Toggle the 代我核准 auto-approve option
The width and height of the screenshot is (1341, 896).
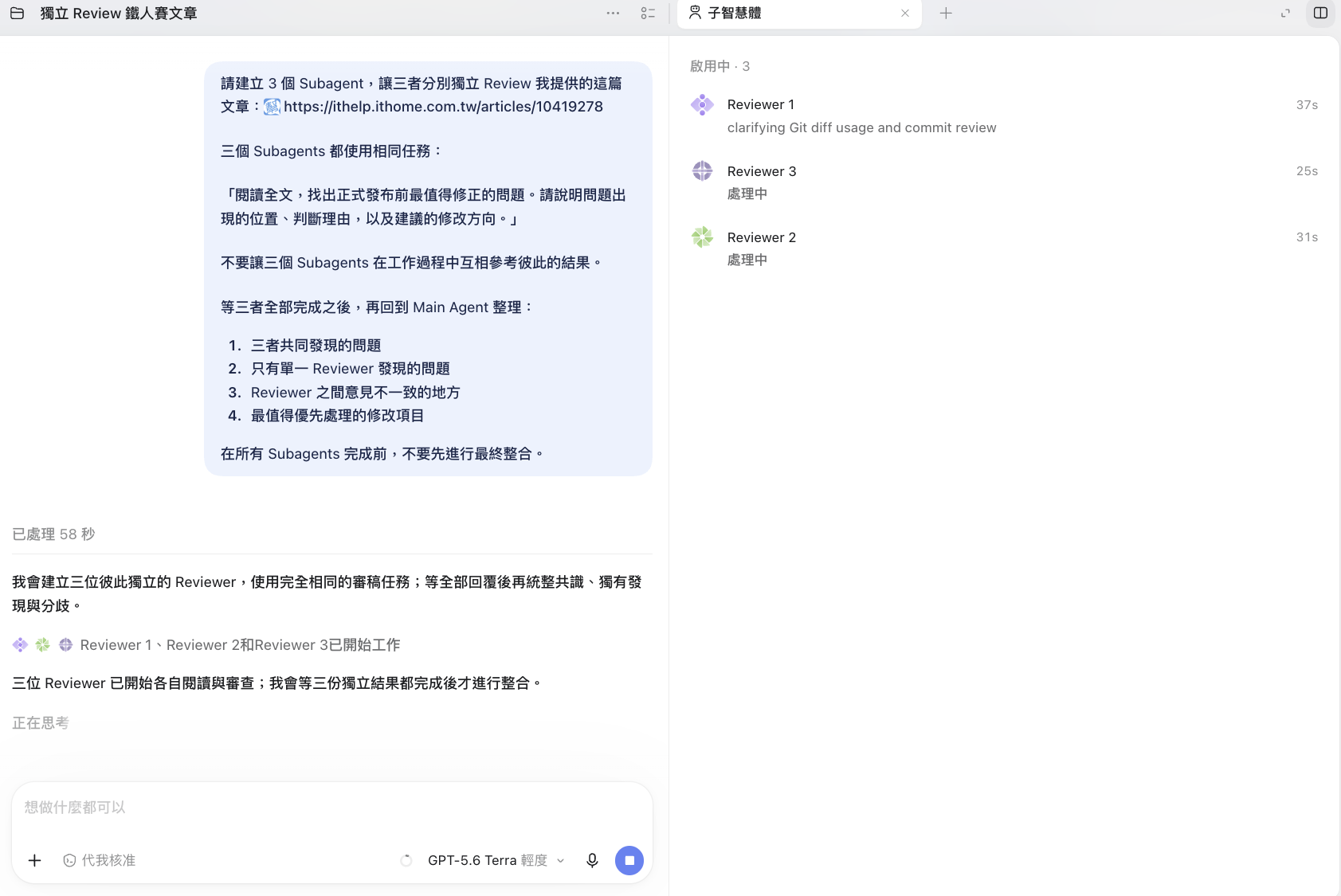(99, 860)
